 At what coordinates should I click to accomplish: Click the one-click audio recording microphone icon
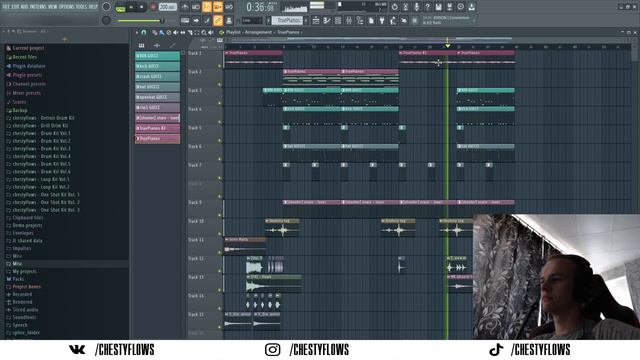pos(416,7)
